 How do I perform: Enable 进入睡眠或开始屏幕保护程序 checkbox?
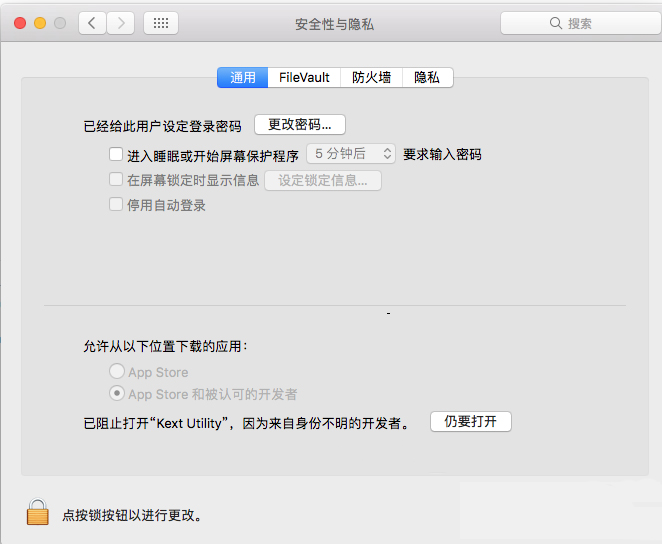pyautogui.click(x=116, y=154)
